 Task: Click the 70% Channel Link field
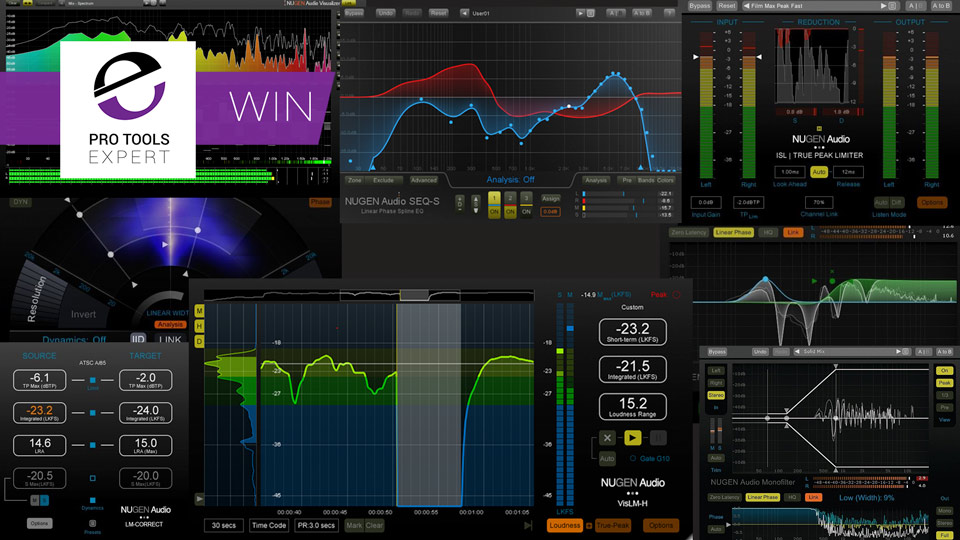[819, 202]
